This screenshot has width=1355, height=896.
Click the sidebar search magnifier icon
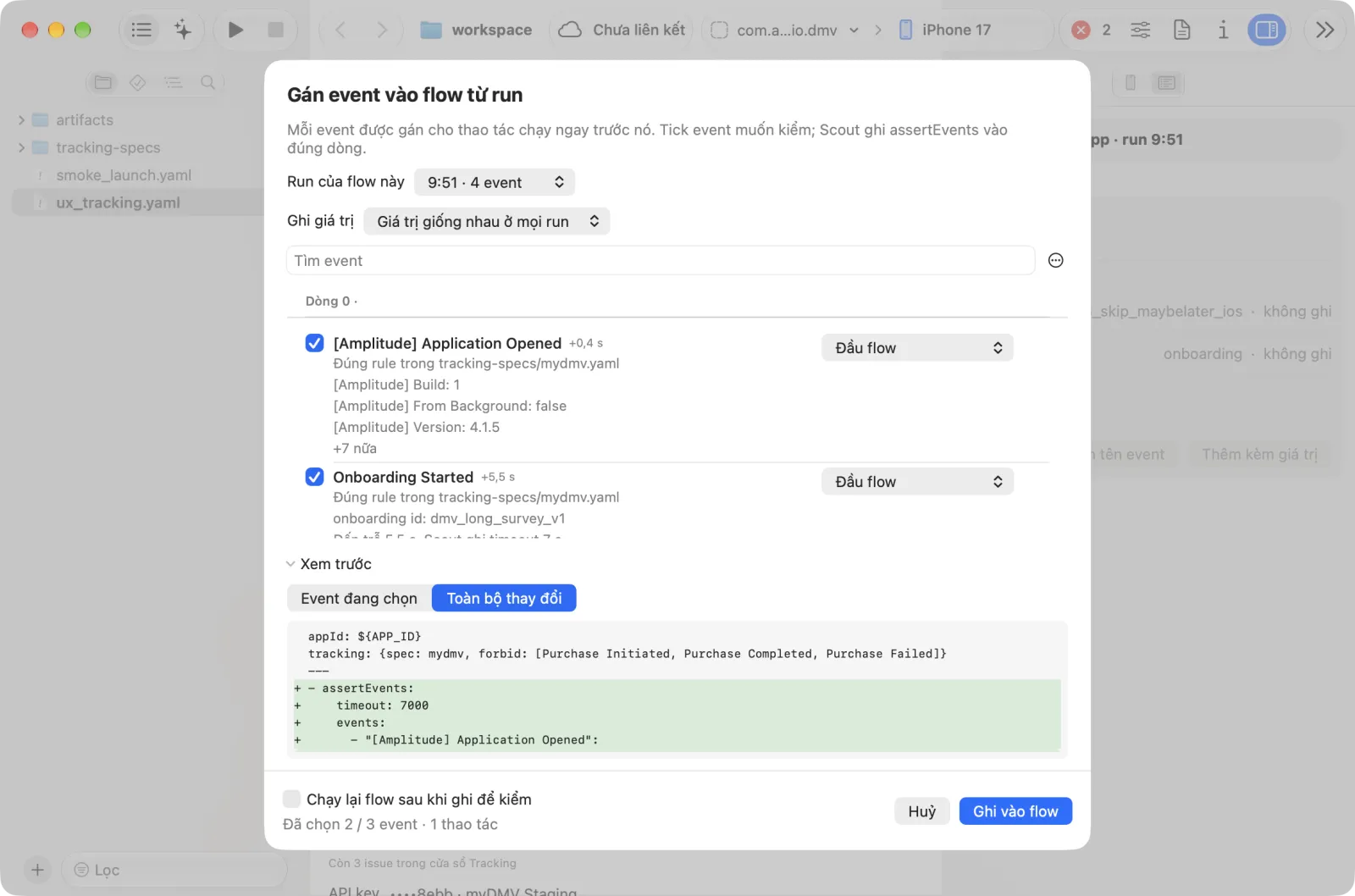(207, 82)
